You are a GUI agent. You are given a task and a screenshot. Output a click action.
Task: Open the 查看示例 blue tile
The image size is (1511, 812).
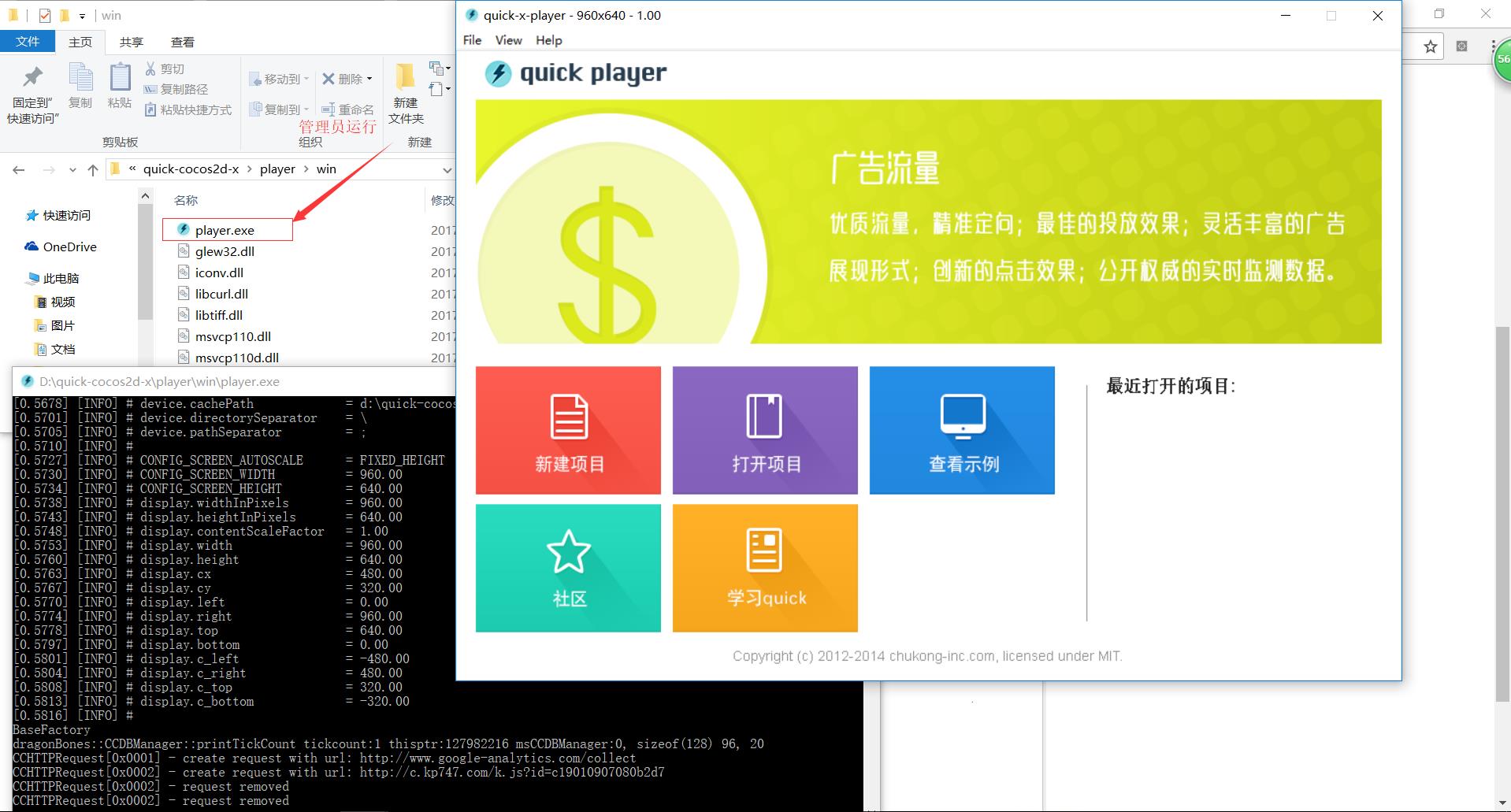pos(962,430)
